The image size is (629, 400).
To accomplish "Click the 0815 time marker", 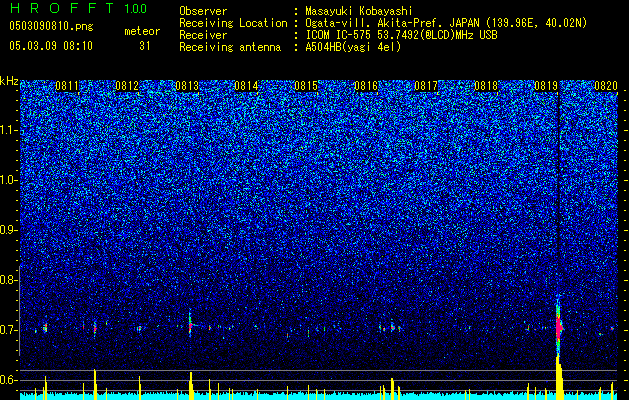I will pyautogui.click(x=306, y=86).
